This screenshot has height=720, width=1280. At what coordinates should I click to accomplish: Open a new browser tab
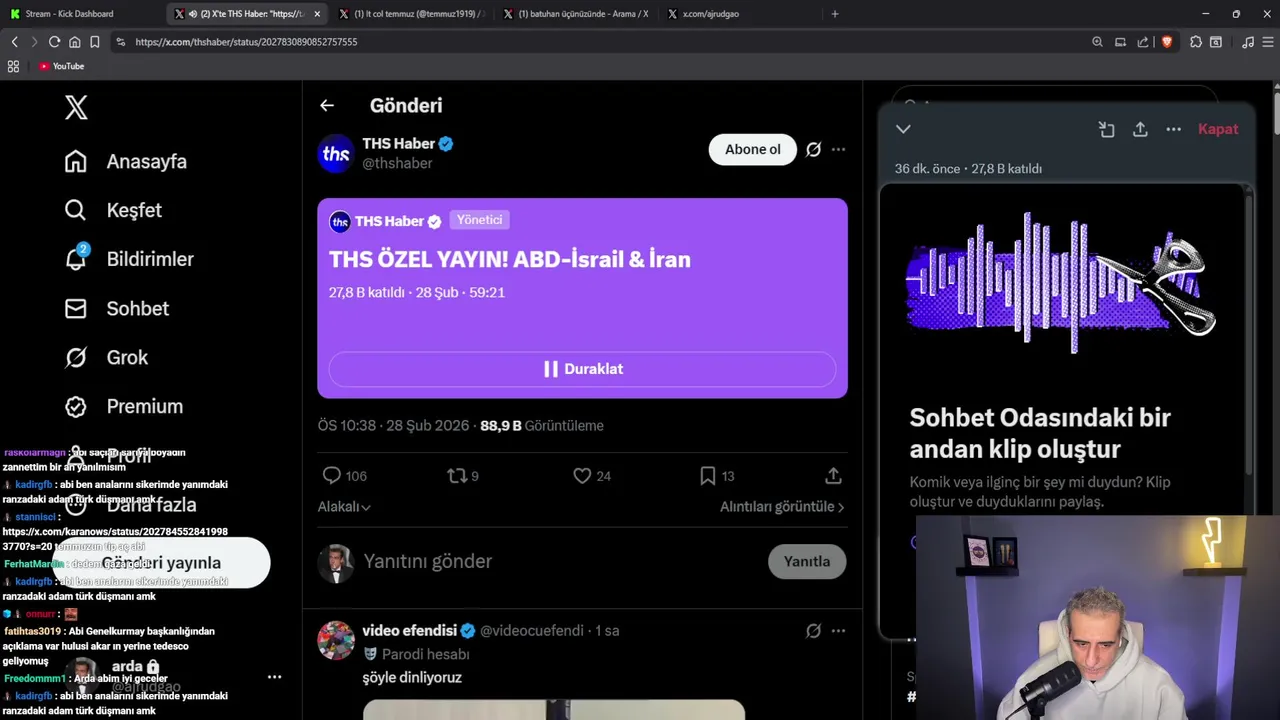coord(835,14)
